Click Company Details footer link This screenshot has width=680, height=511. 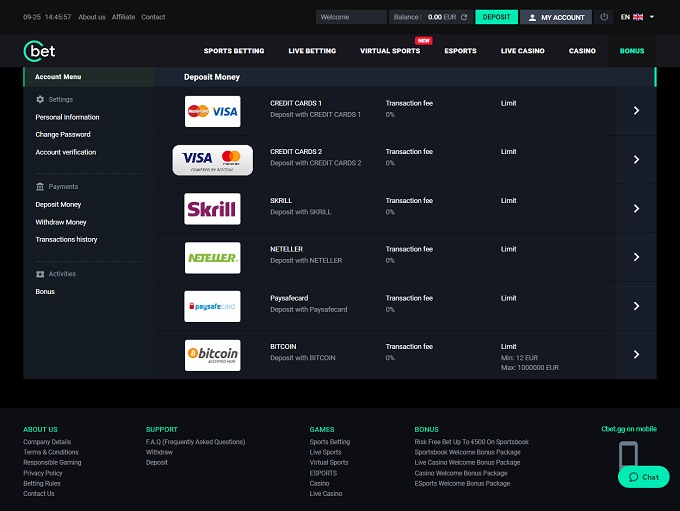pyautogui.click(x=47, y=442)
